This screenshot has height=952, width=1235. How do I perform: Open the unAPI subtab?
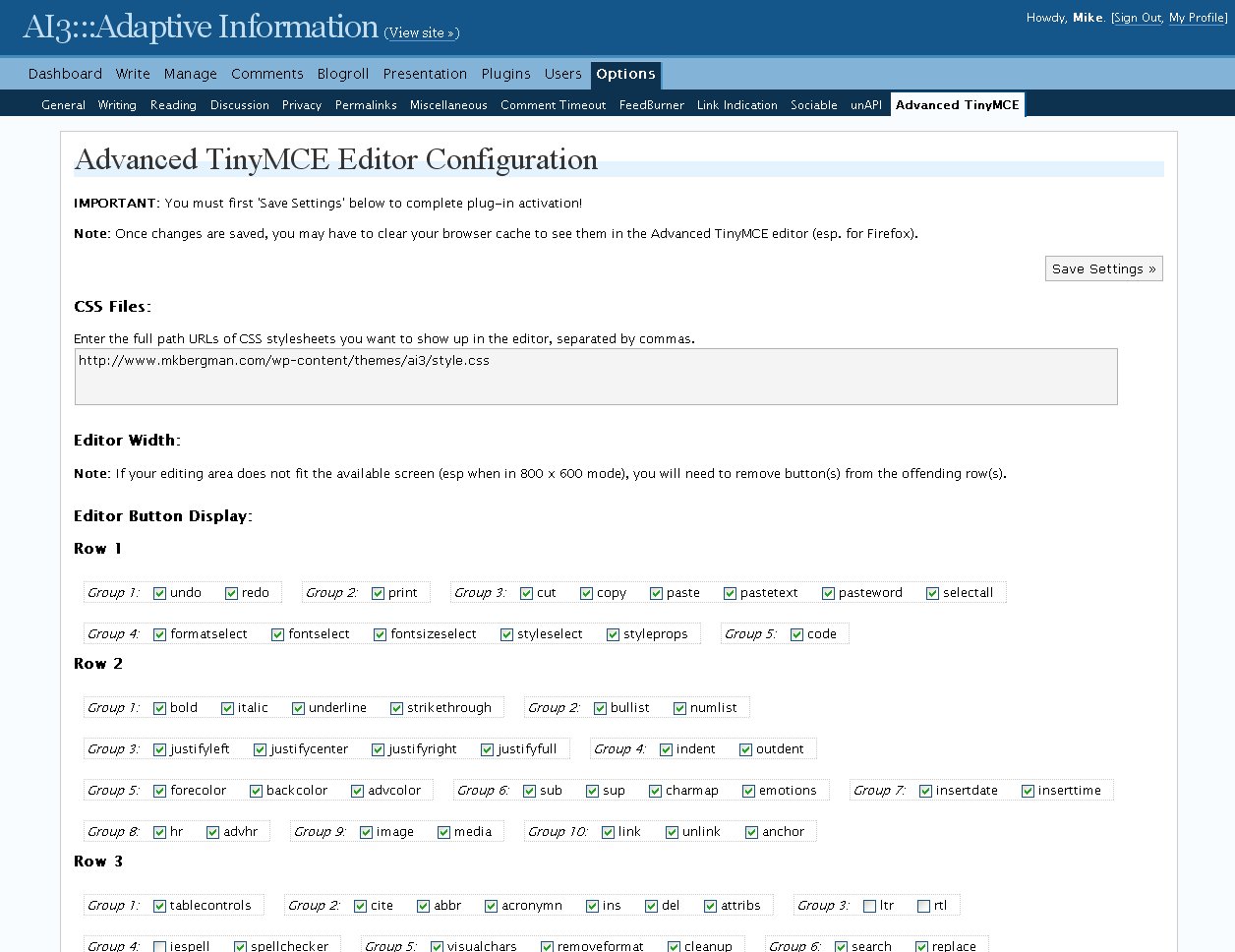(866, 105)
